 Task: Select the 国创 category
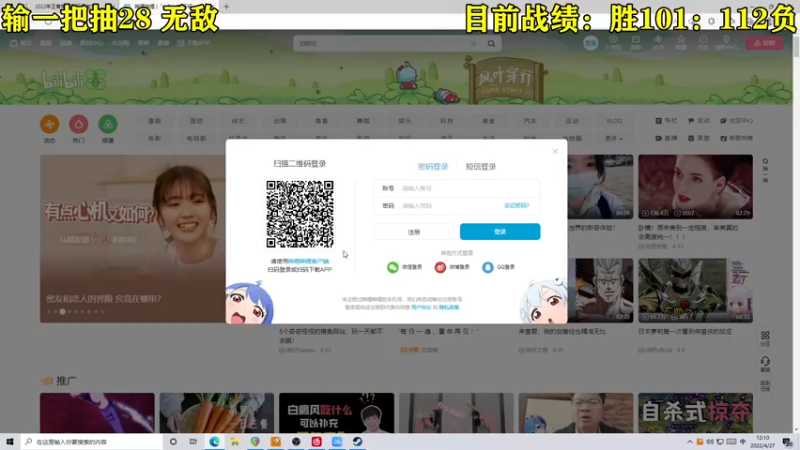tap(196, 121)
